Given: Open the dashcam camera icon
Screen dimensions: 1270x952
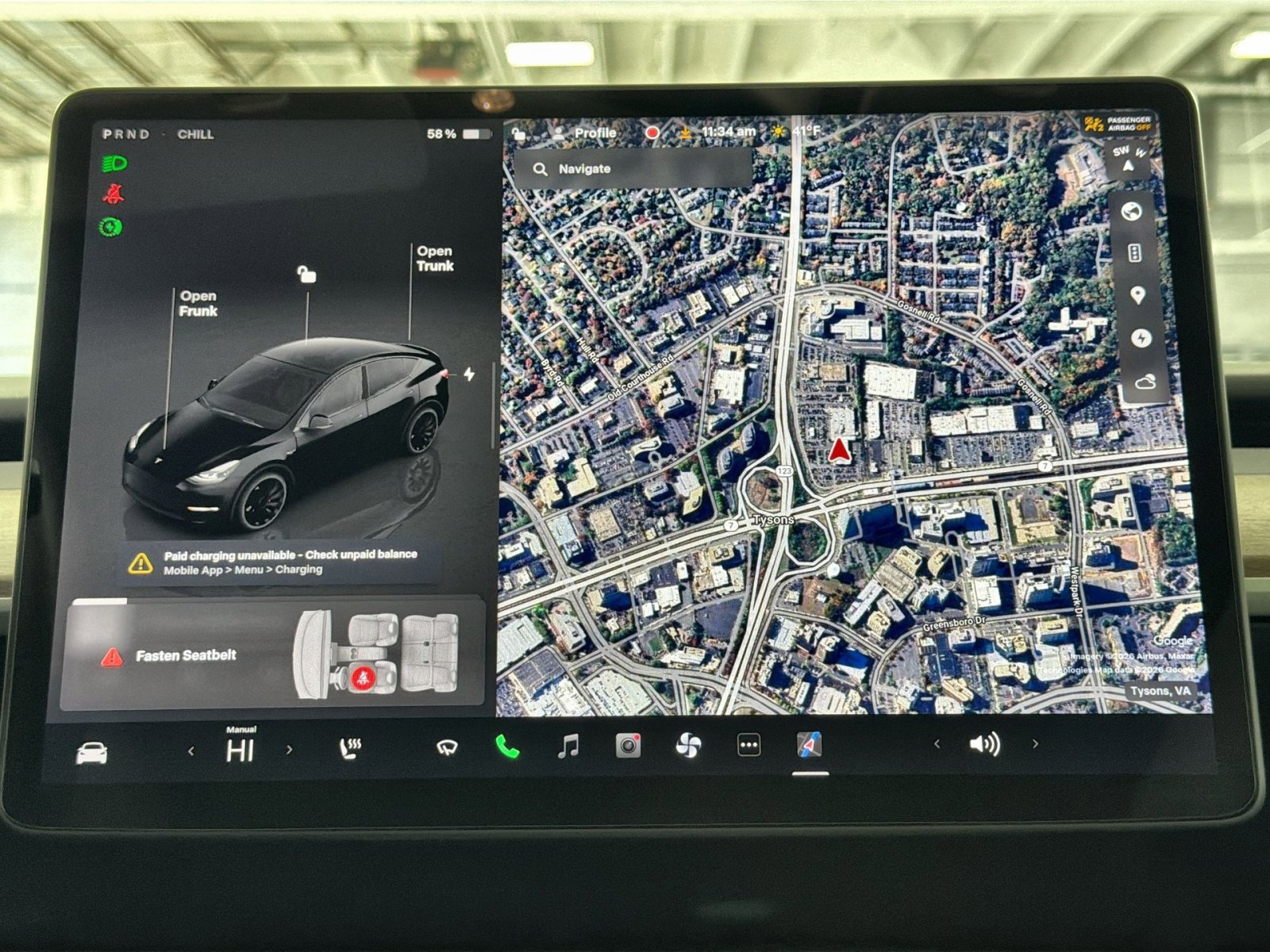Looking at the screenshot, I should 628,743.
